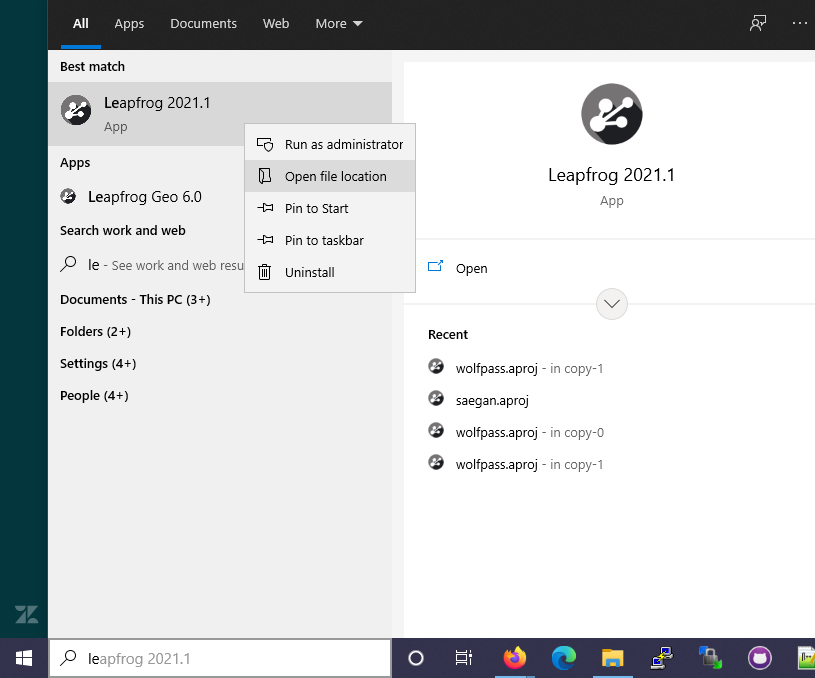Expand Settings (4+) results
The height and width of the screenshot is (678, 815).
coord(98,363)
